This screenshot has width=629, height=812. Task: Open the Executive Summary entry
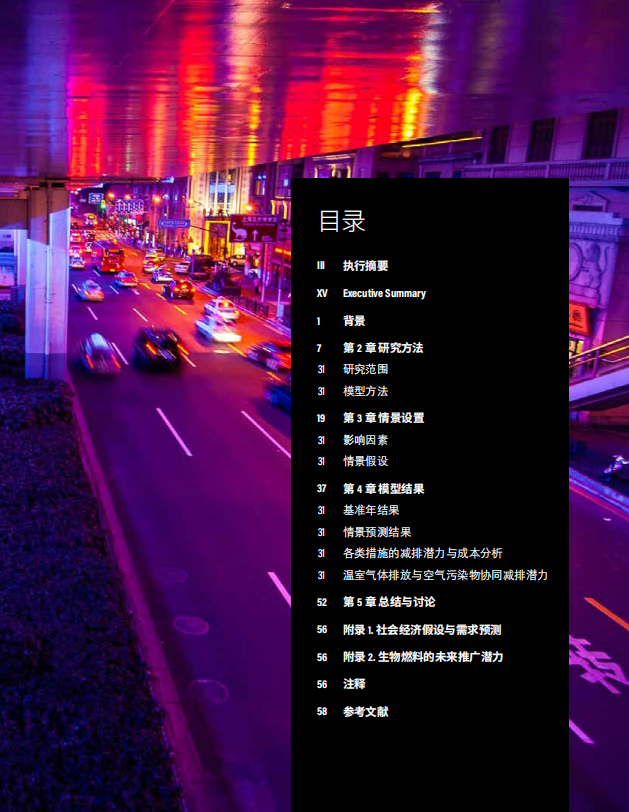tap(384, 294)
